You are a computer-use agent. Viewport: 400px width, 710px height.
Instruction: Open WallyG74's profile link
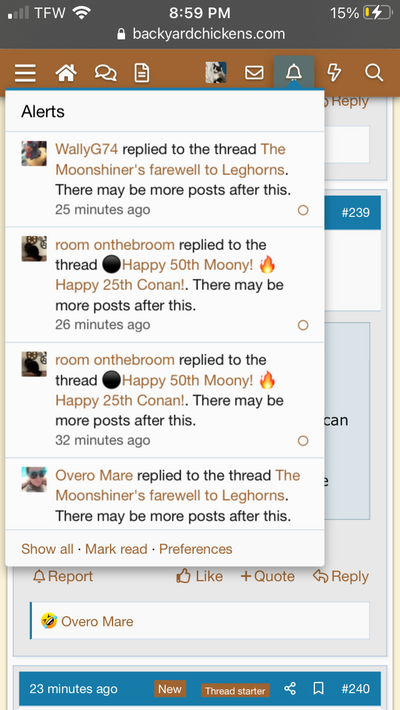click(x=87, y=149)
